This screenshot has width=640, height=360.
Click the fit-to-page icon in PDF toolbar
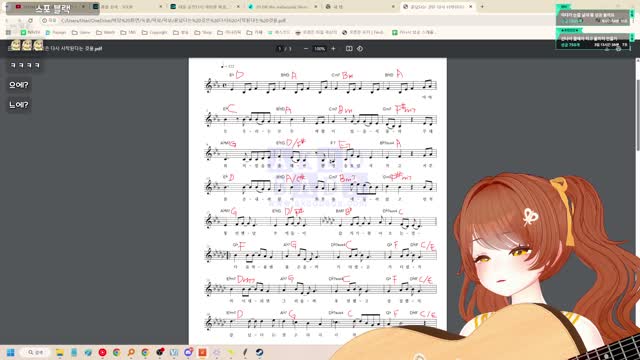[x=349, y=49]
